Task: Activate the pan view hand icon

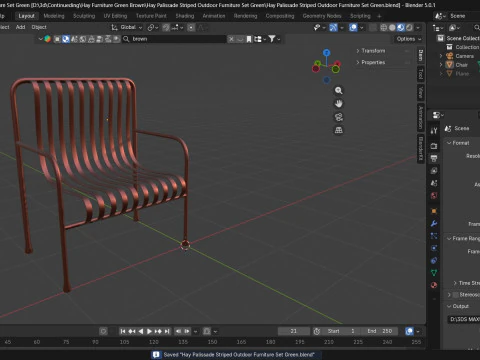Action: 339,104
